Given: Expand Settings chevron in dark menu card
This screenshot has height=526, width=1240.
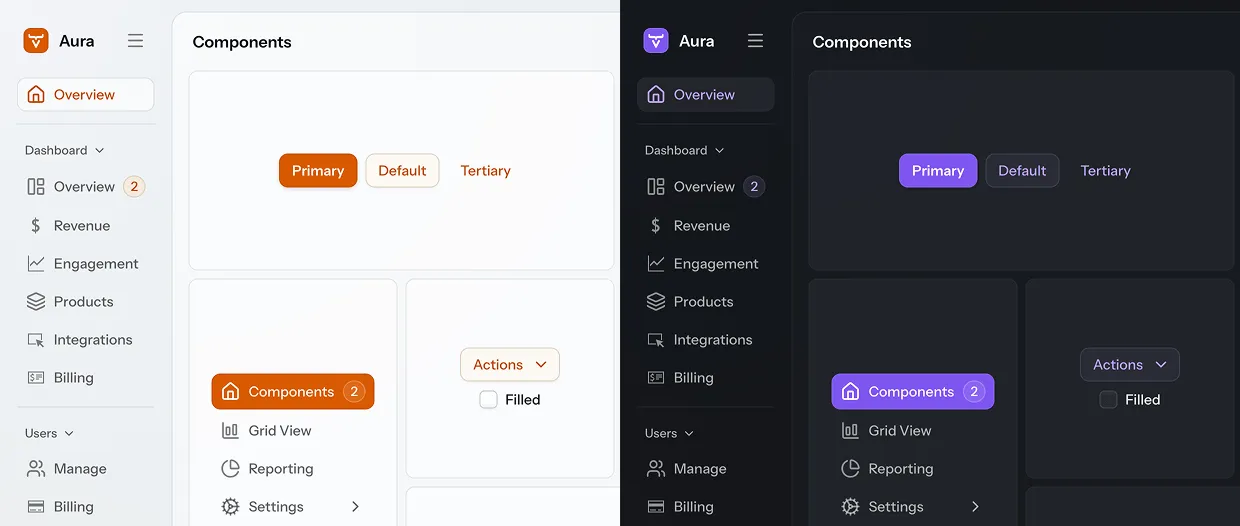Looking at the screenshot, I should coord(975,507).
